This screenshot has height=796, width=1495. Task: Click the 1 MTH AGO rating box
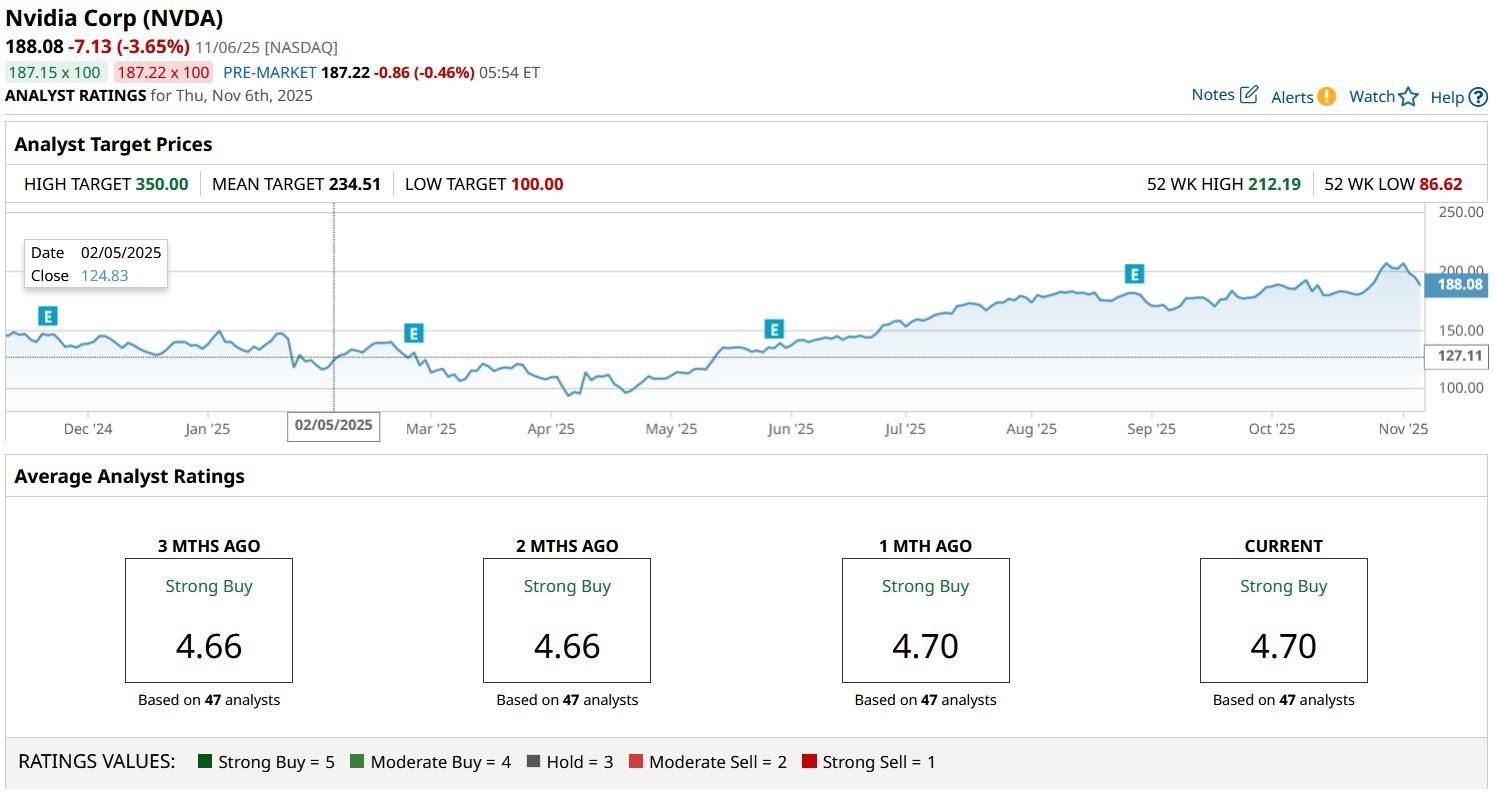925,620
